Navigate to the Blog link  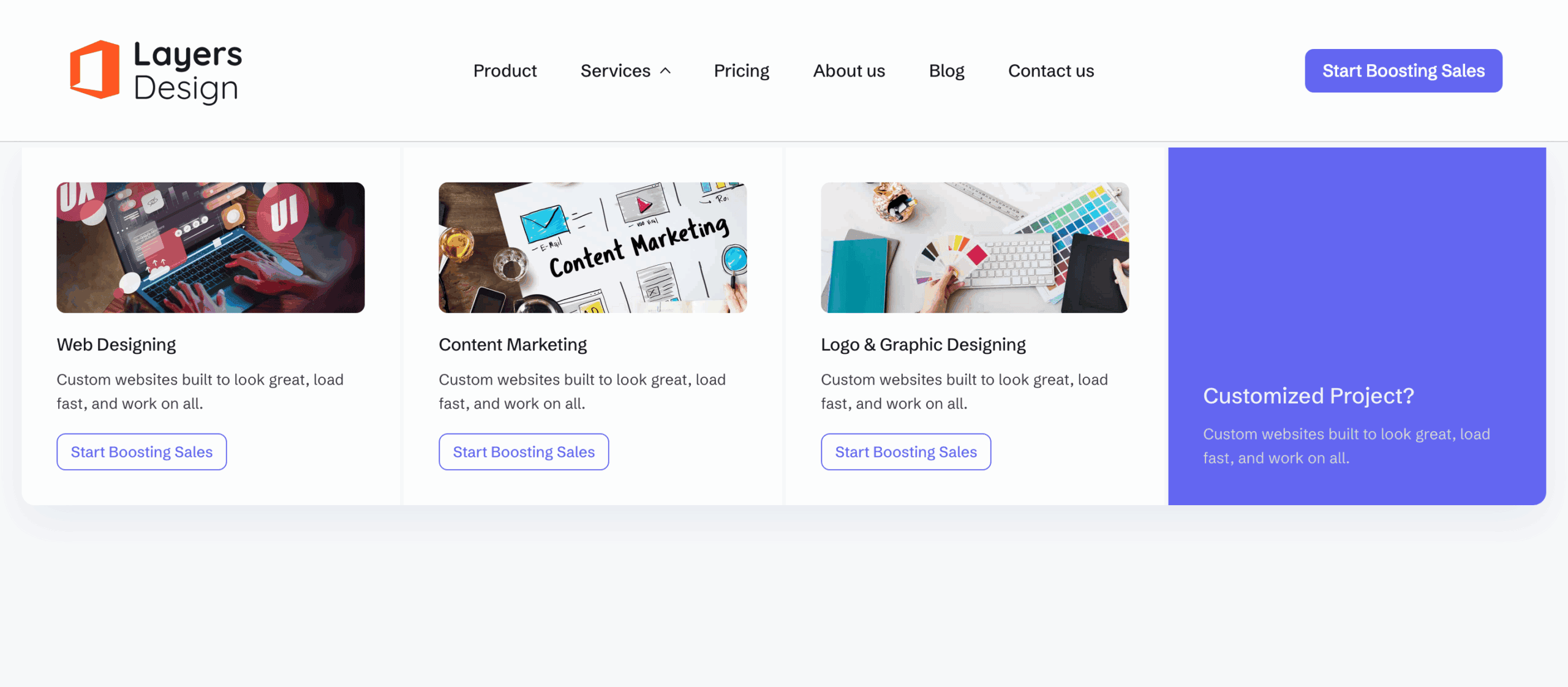946,71
